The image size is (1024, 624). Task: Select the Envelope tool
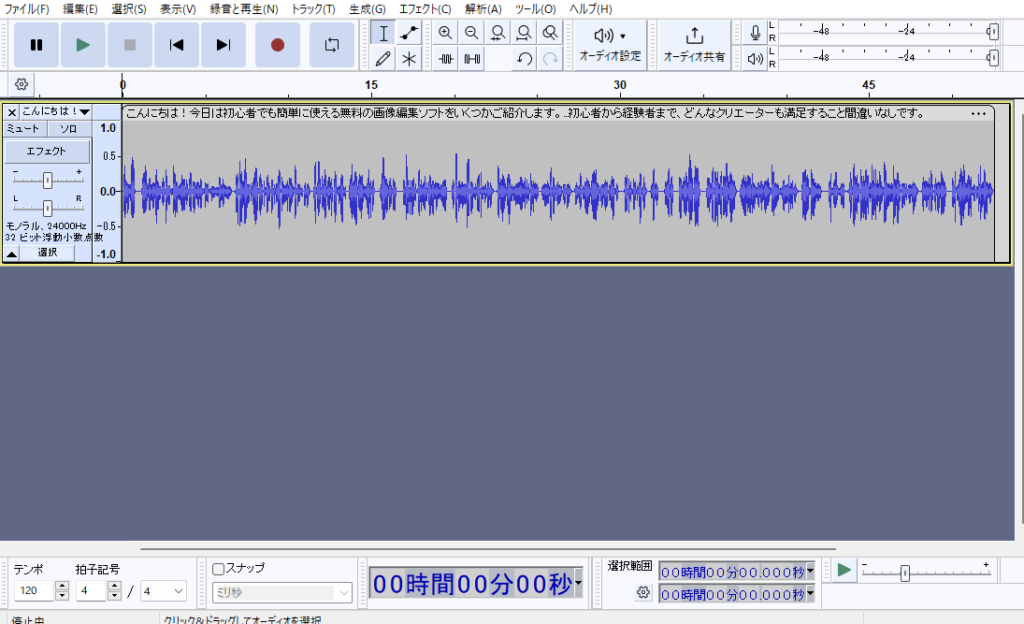pos(409,33)
